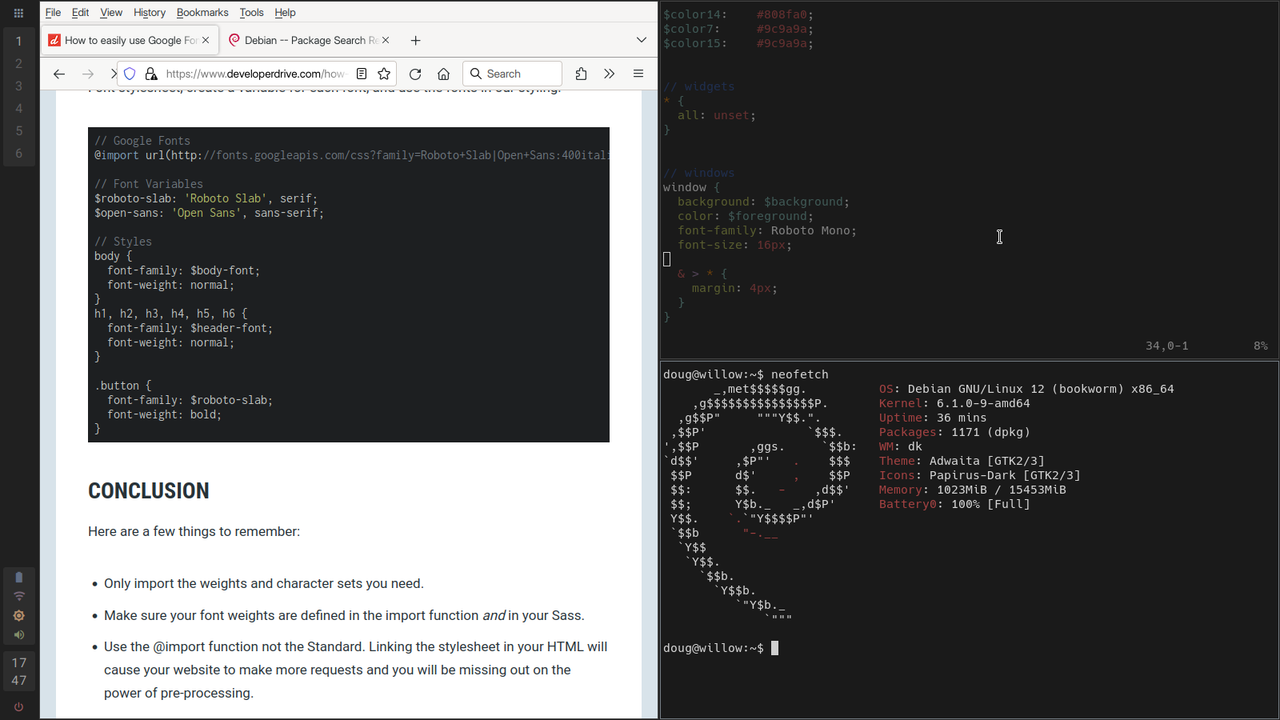Viewport: 1280px width, 720px height.
Task: Click the volume speaker icon
Action: pyautogui.click(x=18, y=634)
